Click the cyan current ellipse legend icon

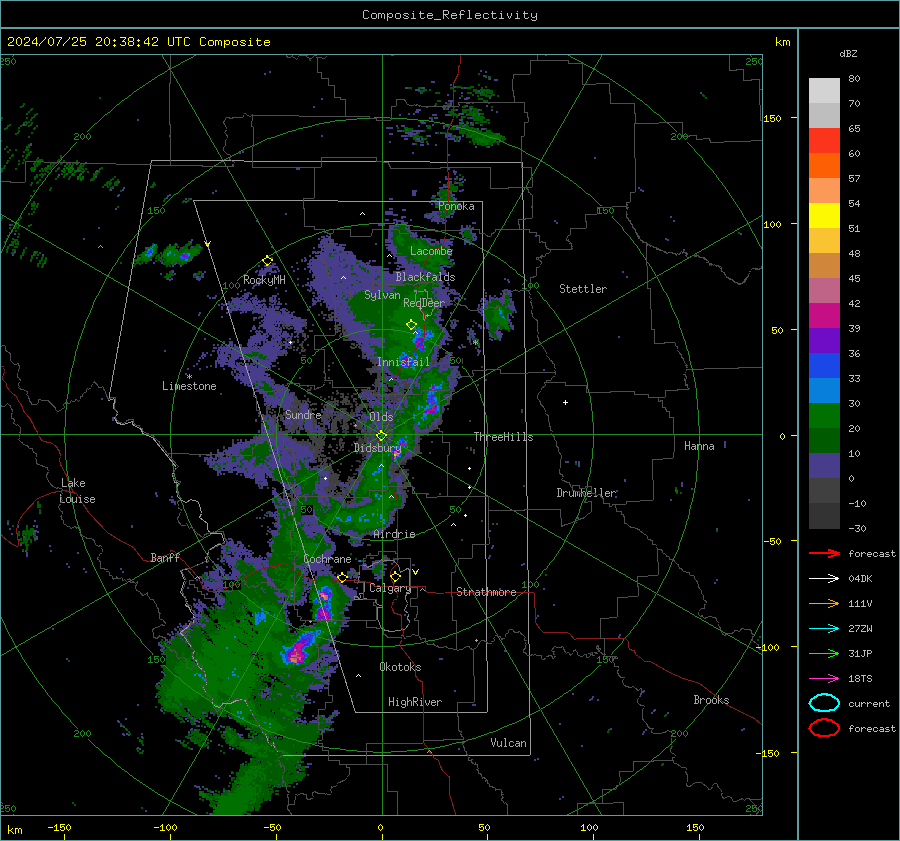pyautogui.click(x=824, y=703)
